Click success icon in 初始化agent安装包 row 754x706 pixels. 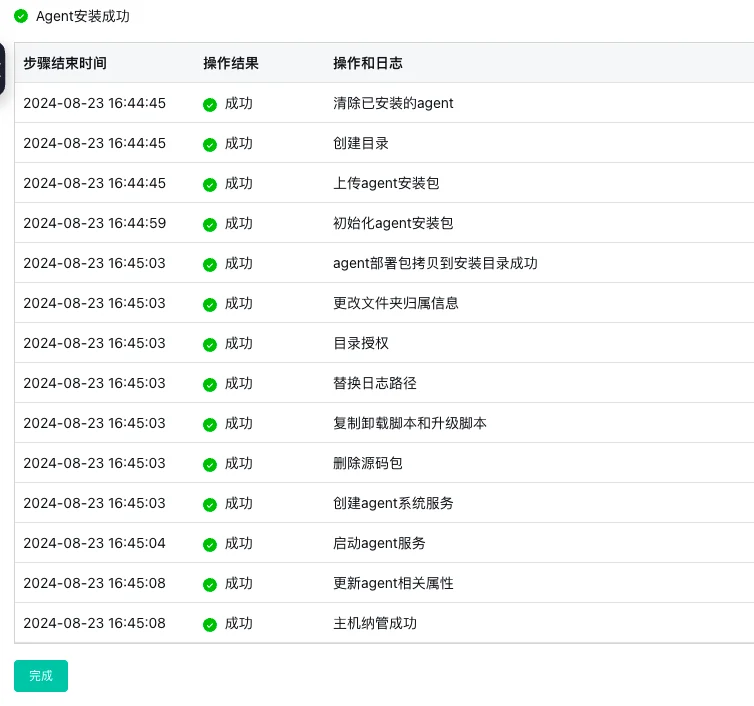(x=210, y=224)
